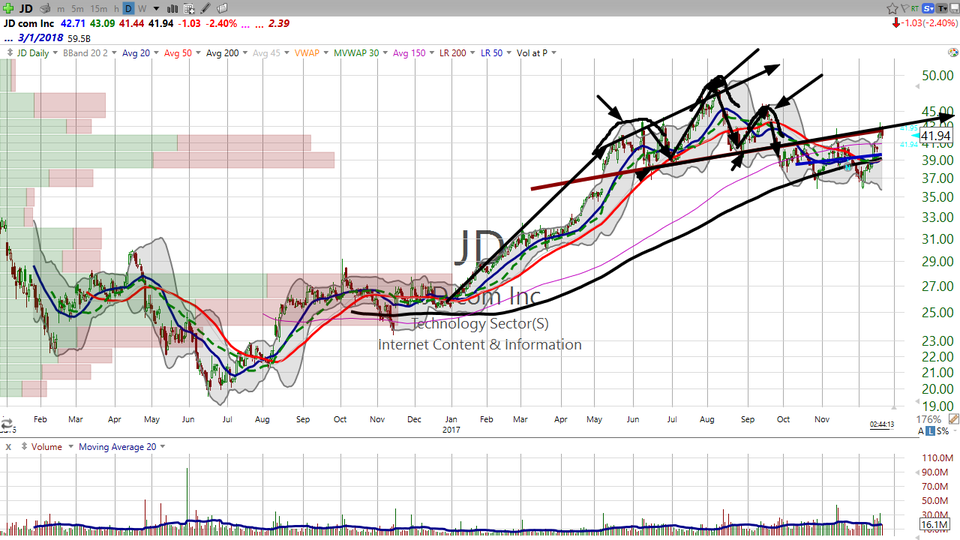This screenshot has height=540, width=960.
Task: Close the volume pane with X
Action: (9, 447)
